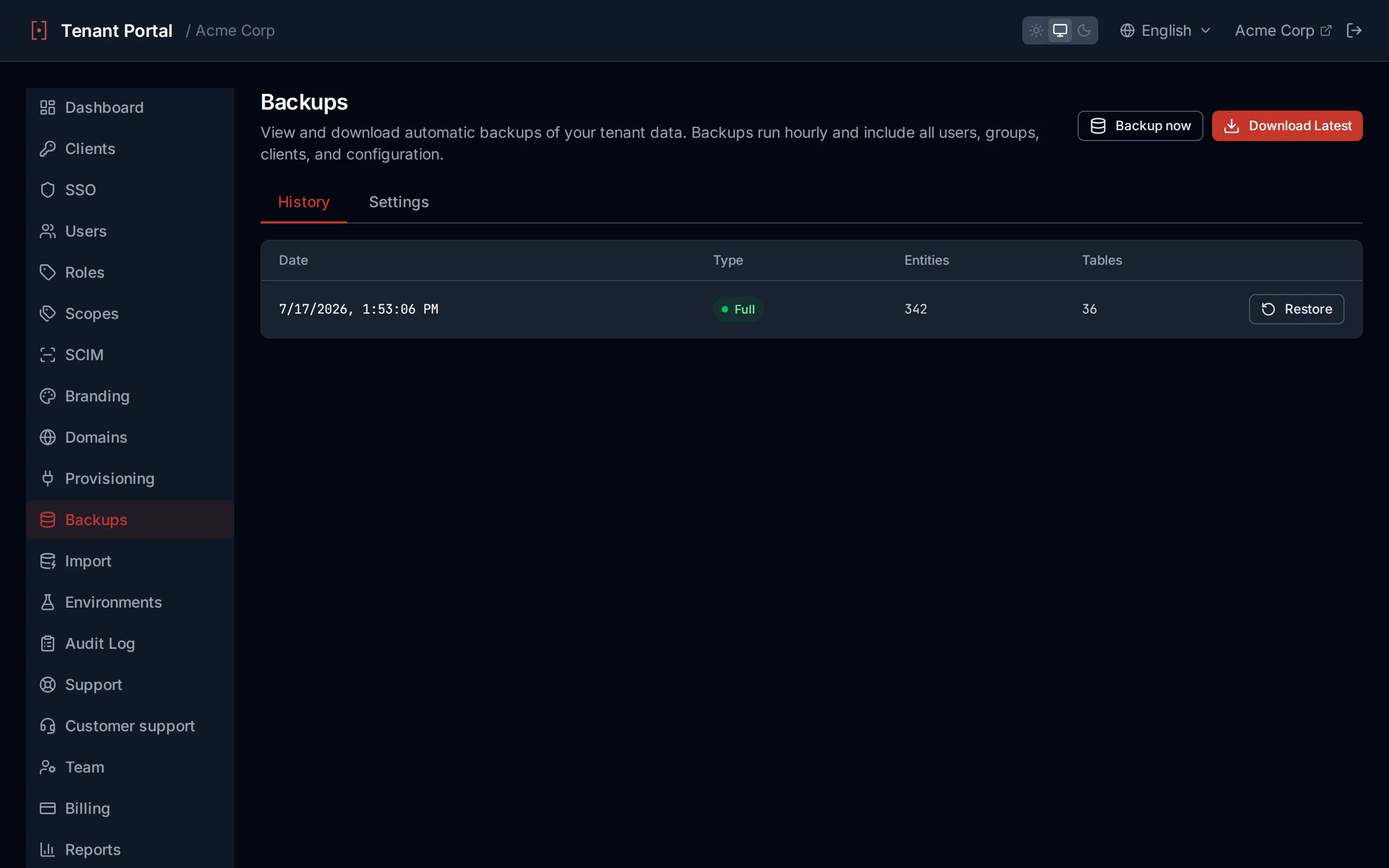Expand the English language dropdown chevron
1389x868 pixels.
pos(1205,30)
